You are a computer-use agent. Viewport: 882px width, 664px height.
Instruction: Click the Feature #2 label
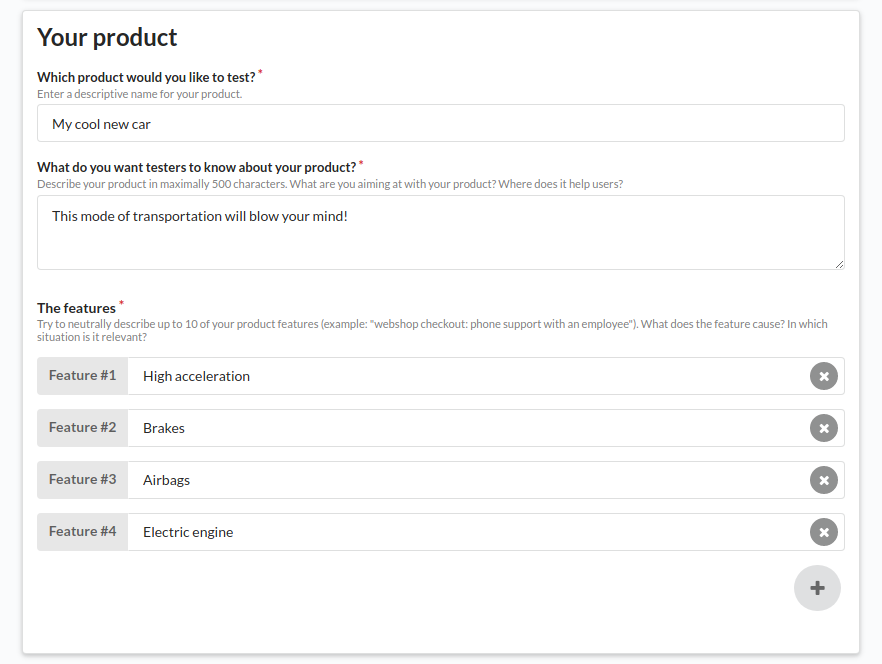(x=83, y=428)
